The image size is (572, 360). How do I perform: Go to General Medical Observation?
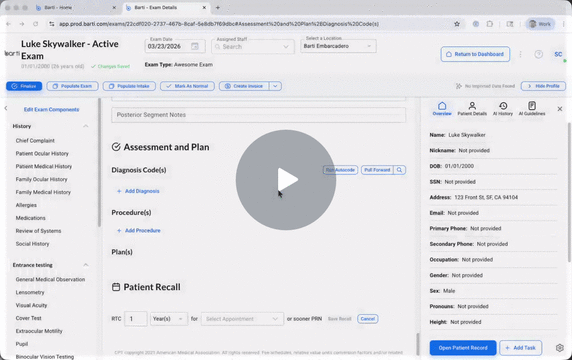[50, 279]
